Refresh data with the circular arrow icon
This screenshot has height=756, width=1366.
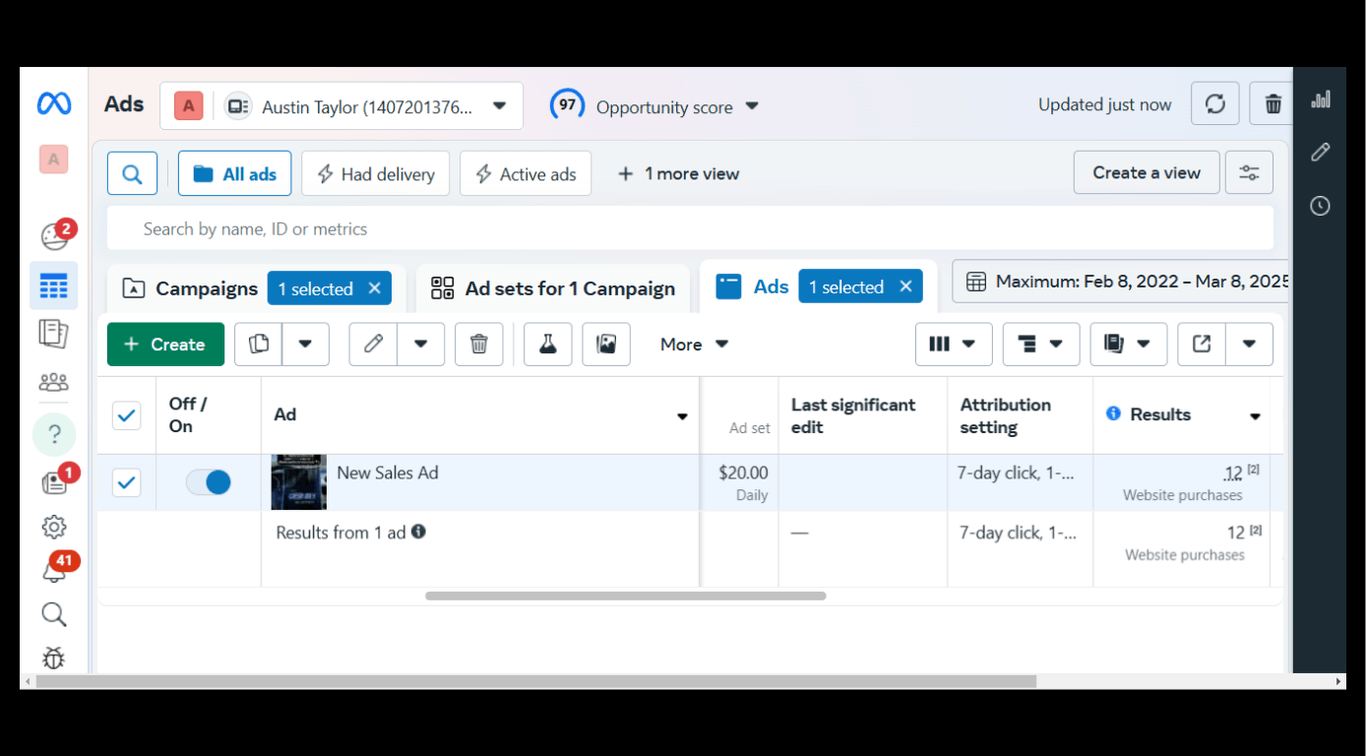pos(1215,104)
